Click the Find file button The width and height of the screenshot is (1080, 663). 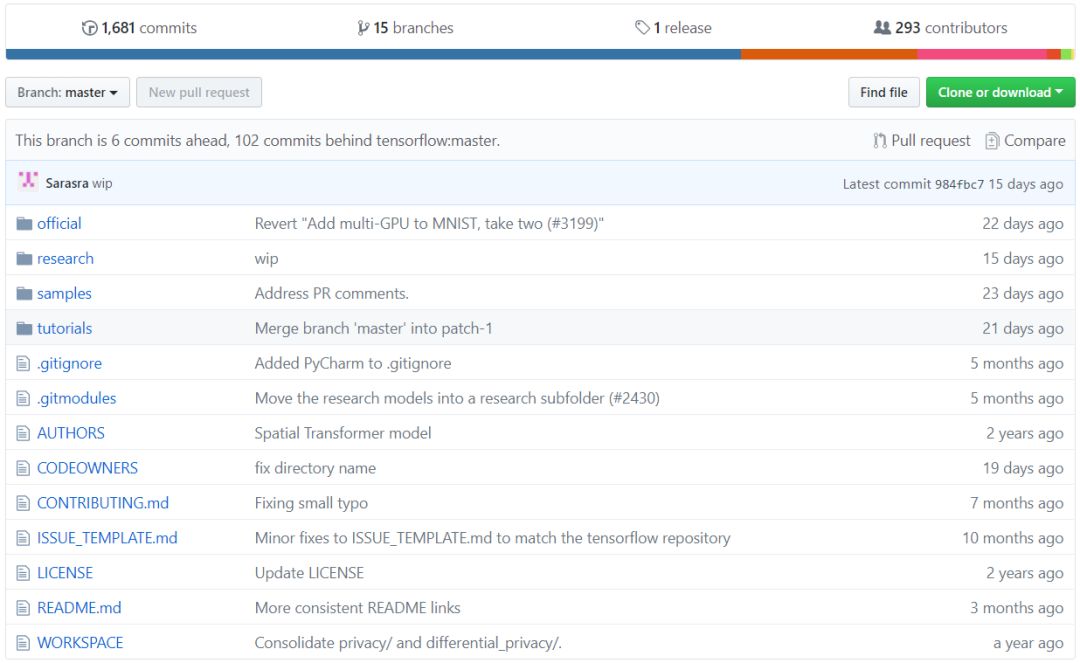(x=884, y=93)
